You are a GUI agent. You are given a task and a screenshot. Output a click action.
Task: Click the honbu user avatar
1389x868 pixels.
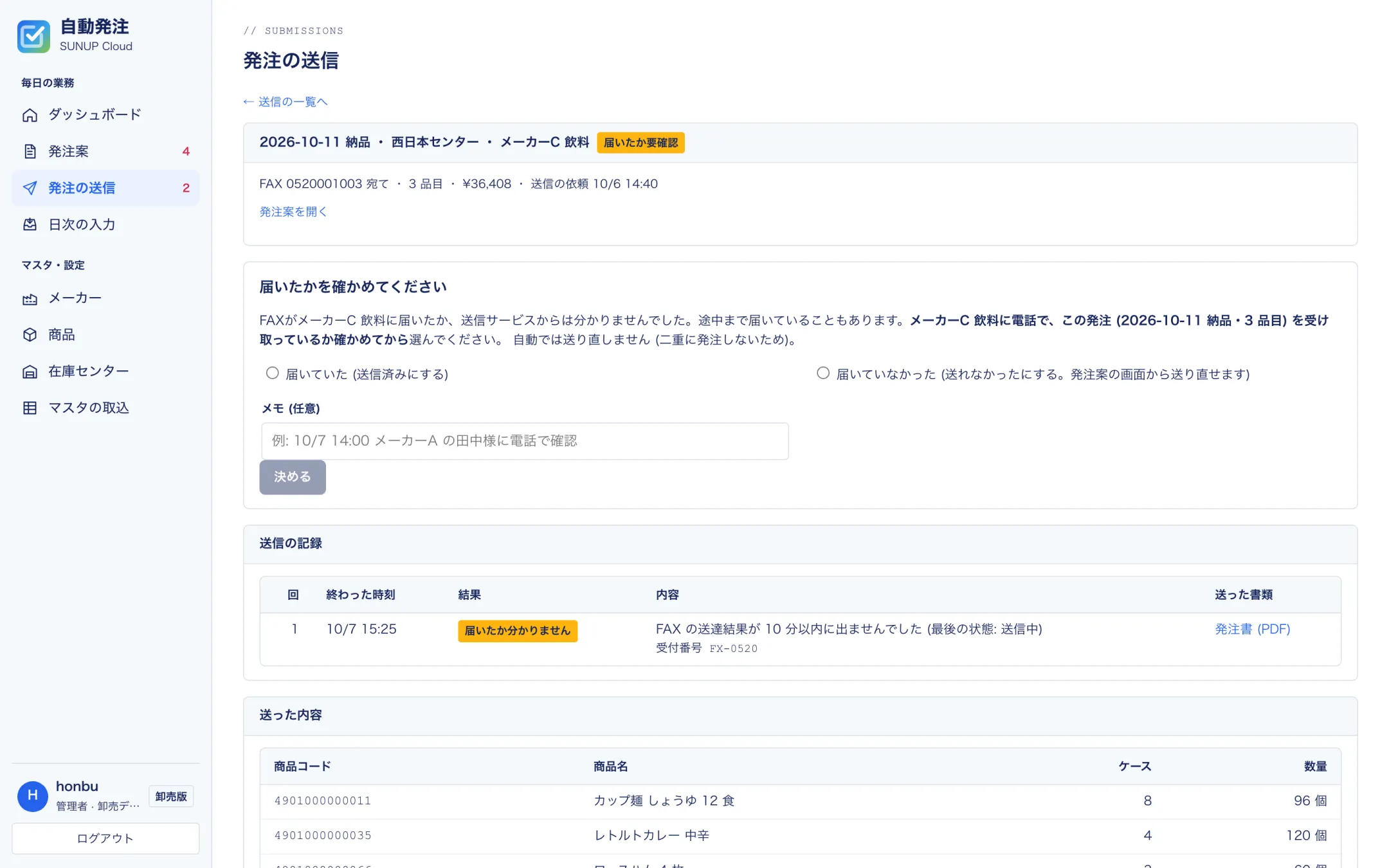[x=33, y=796]
